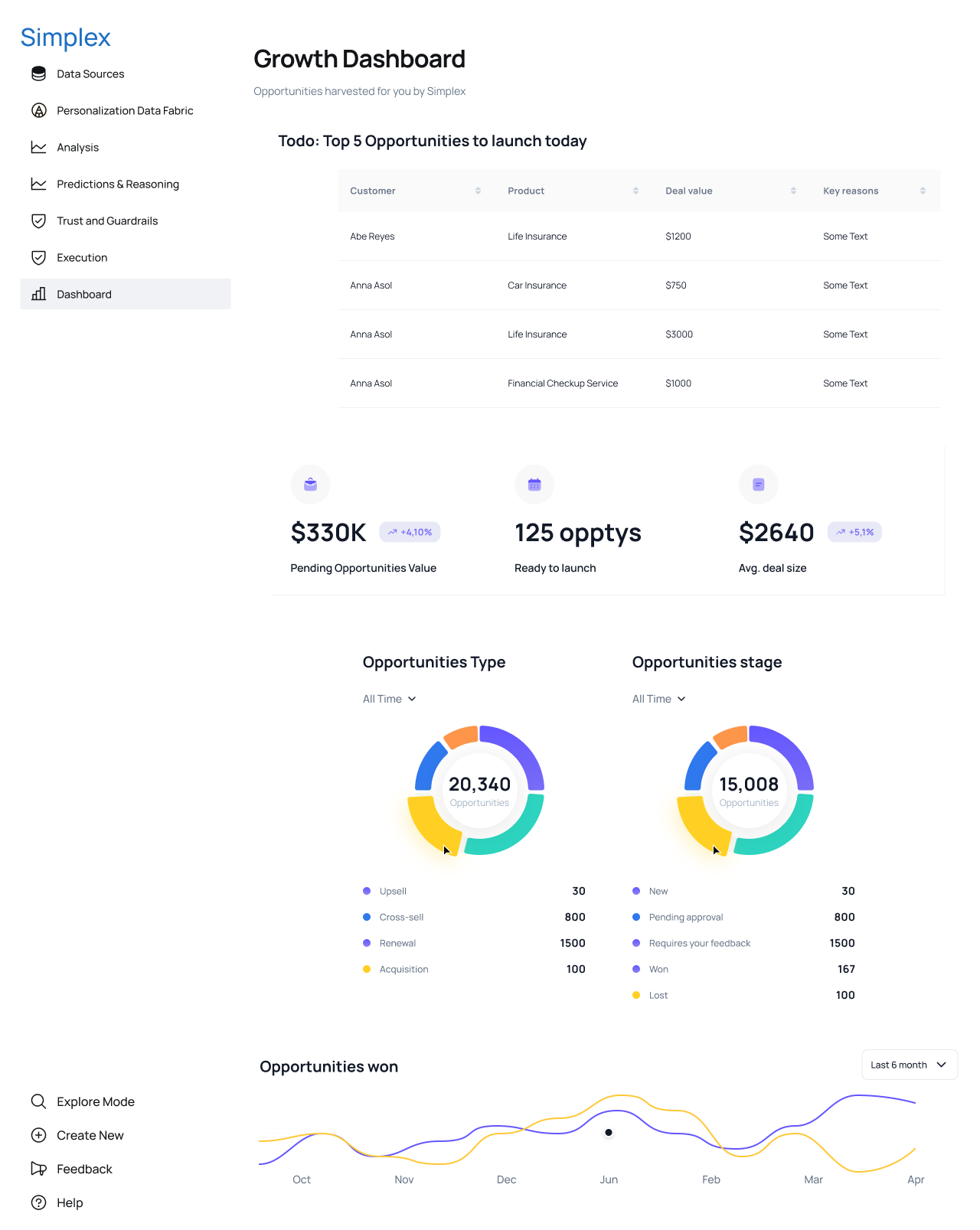Click the Trust and Guardrails shield icon

coord(38,220)
